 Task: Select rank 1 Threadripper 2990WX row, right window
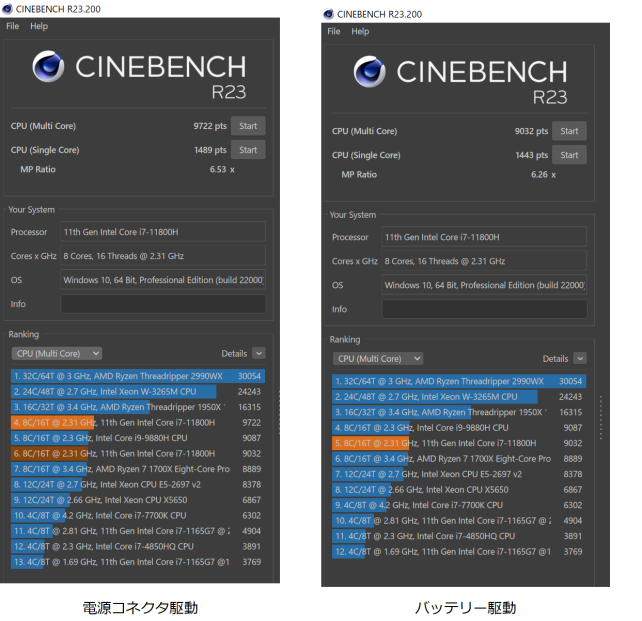coord(459,382)
